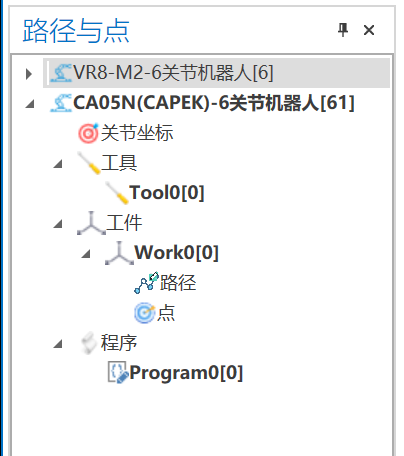404x456 pixels.
Task: Click the blue target icon beside 点
Action: [x=145, y=313]
